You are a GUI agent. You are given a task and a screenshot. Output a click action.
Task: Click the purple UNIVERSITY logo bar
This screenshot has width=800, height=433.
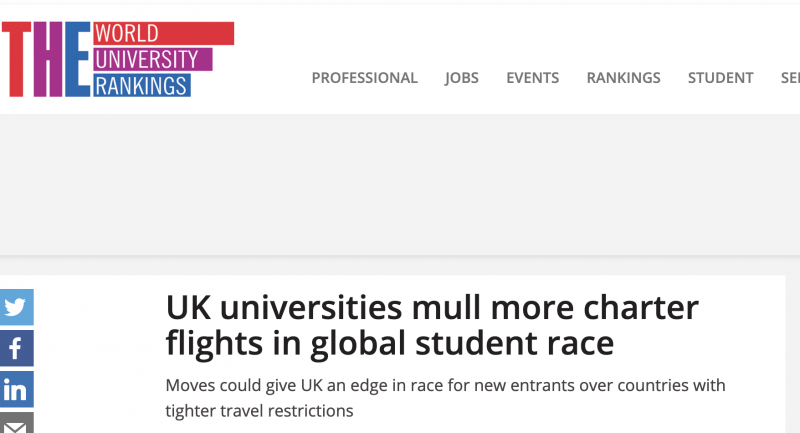point(153,59)
